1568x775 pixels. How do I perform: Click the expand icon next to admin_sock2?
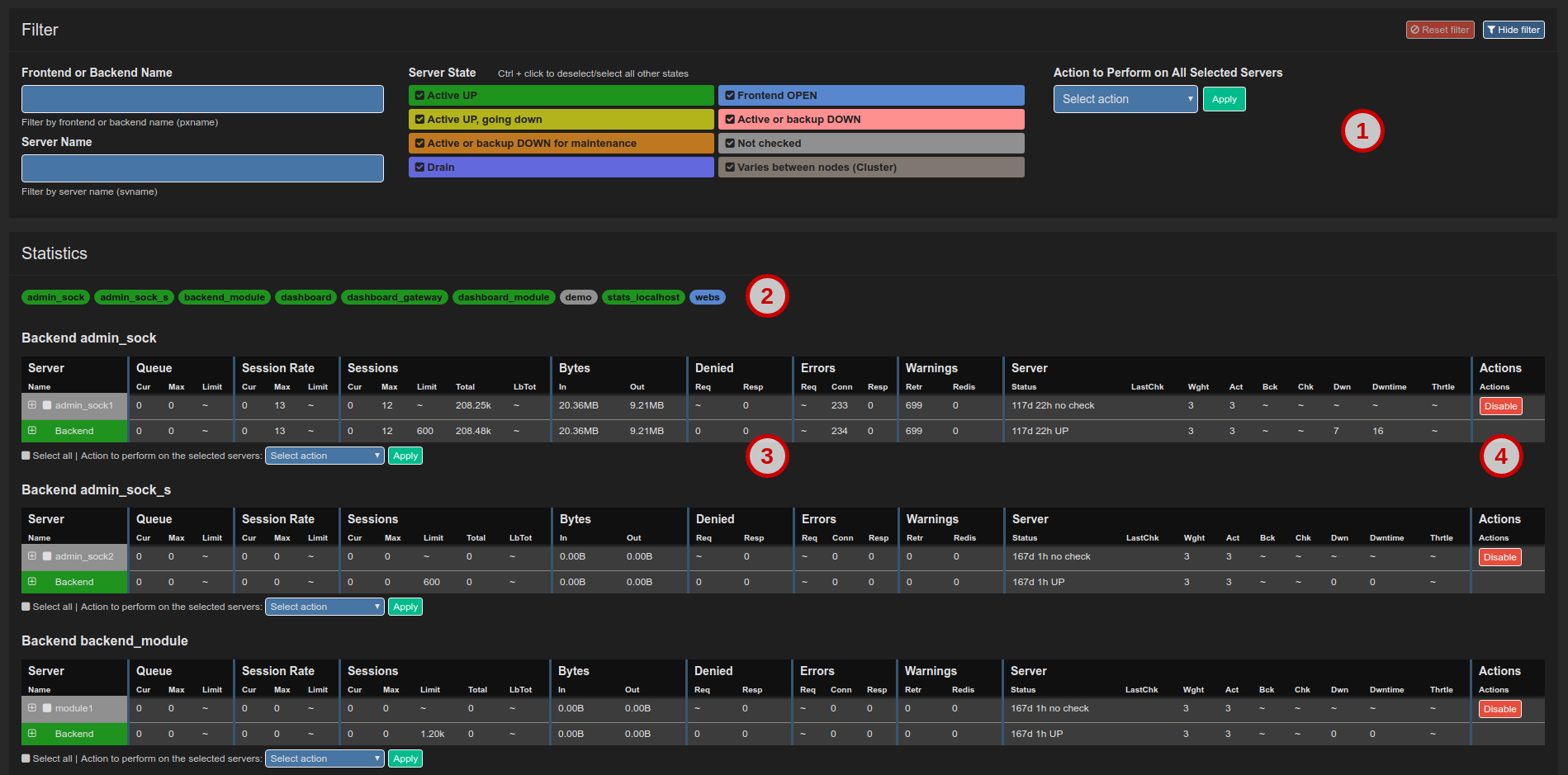point(33,556)
